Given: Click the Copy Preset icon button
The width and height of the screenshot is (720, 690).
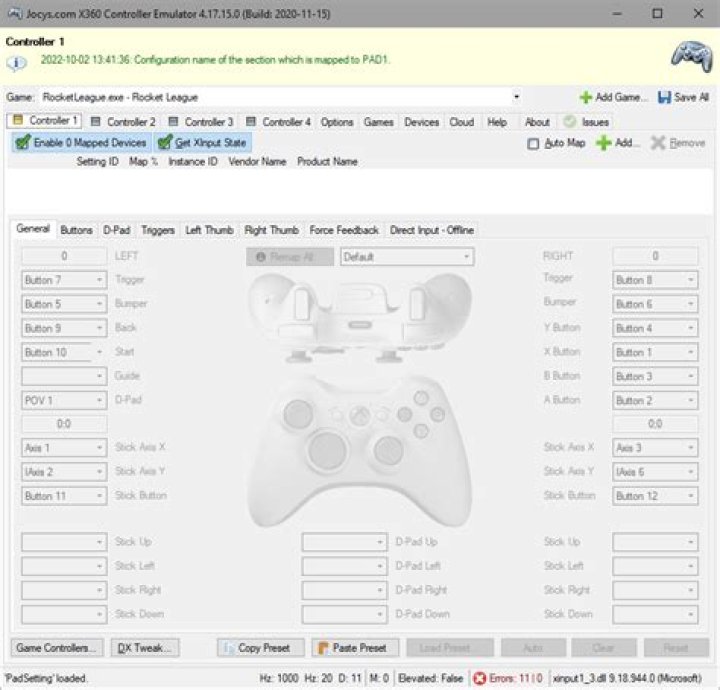Looking at the screenshot, I should (x=228, y=648).
